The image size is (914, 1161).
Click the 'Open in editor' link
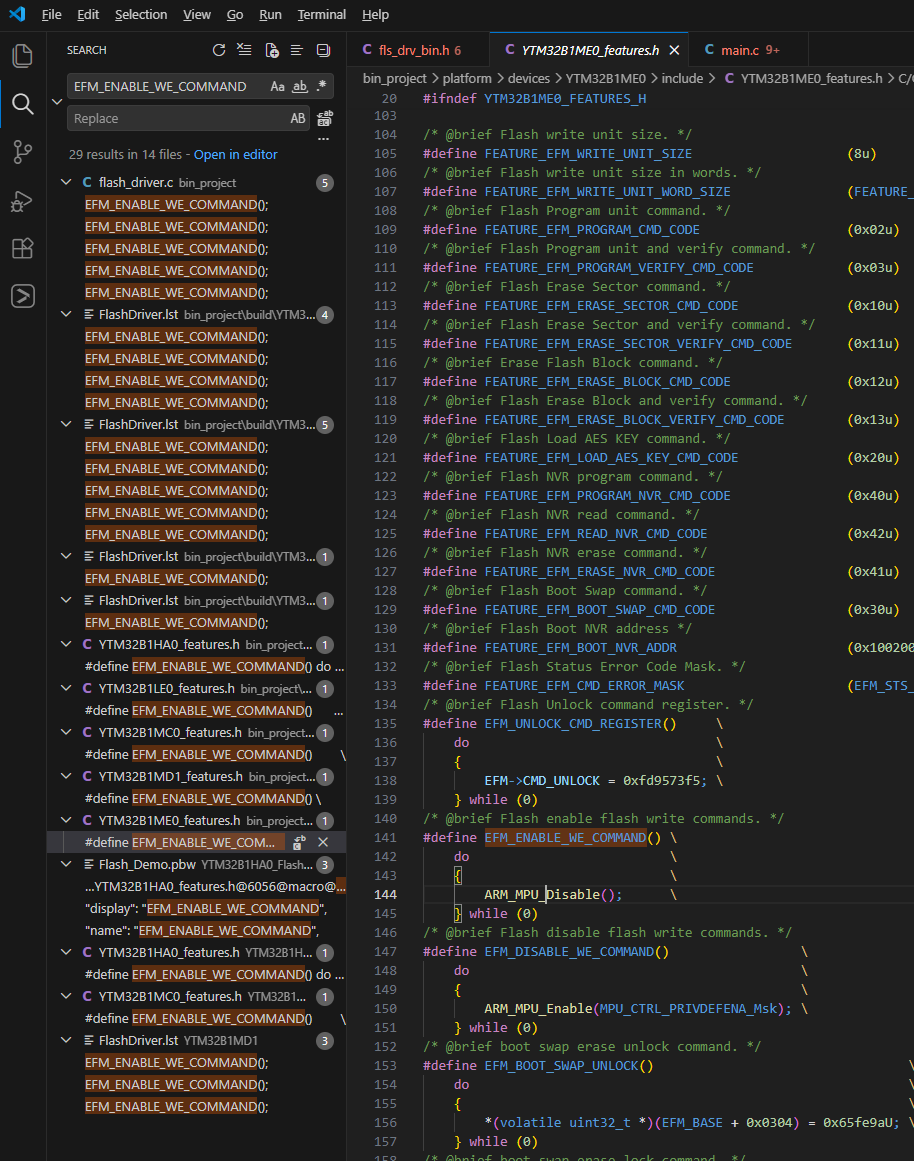tap(236, 155)
